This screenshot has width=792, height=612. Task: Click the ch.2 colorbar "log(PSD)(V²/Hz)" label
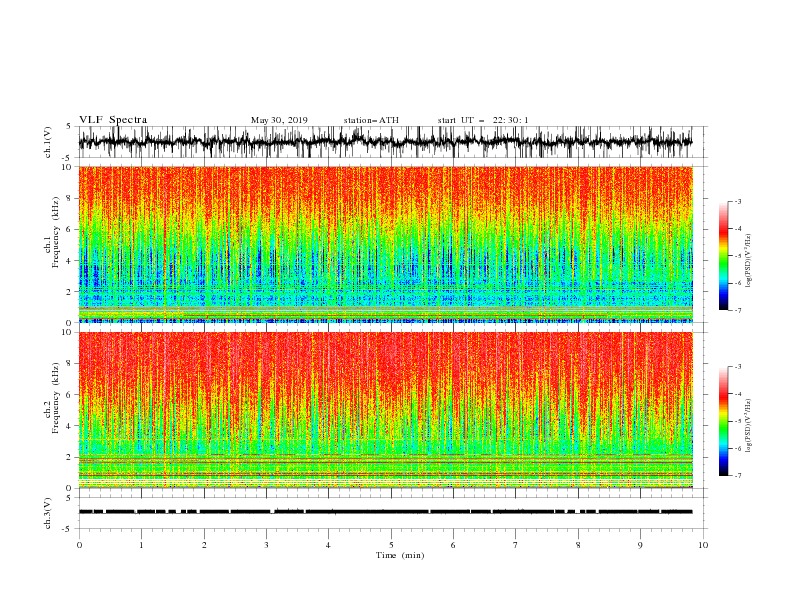749,425
